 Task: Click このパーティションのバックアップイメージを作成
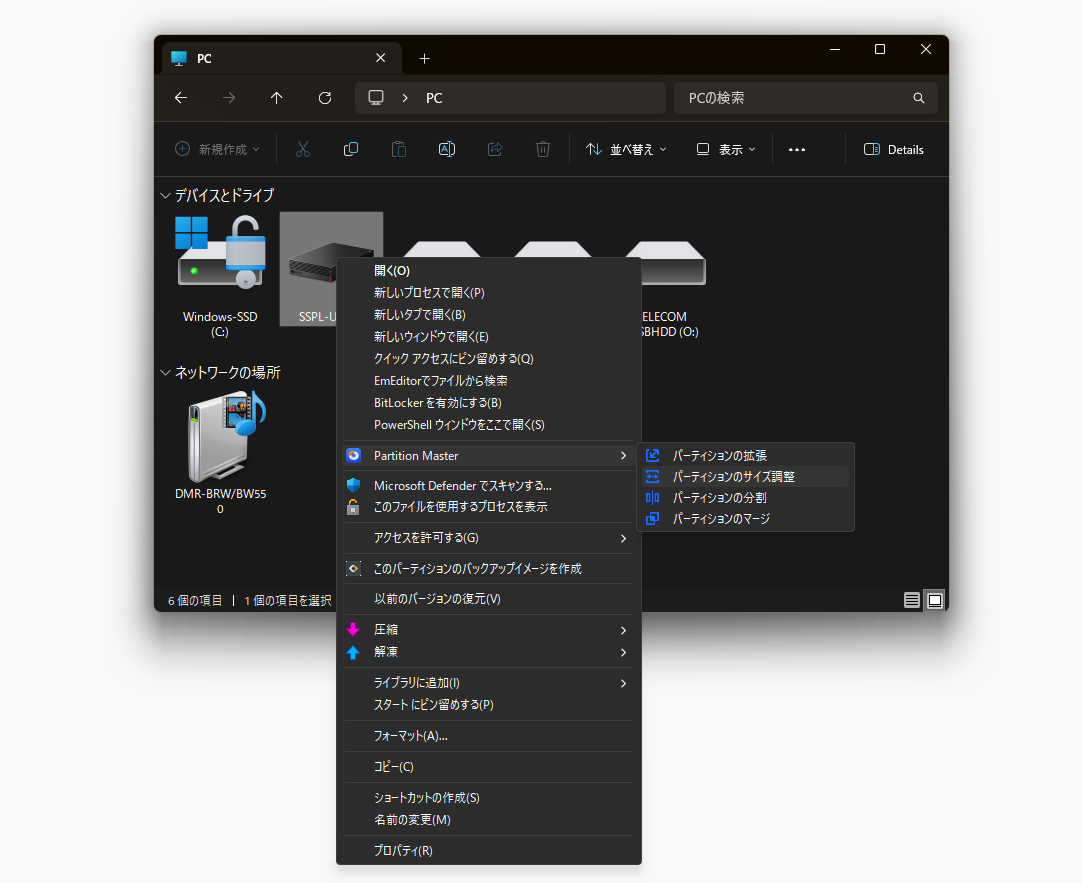tap(489, 568)
